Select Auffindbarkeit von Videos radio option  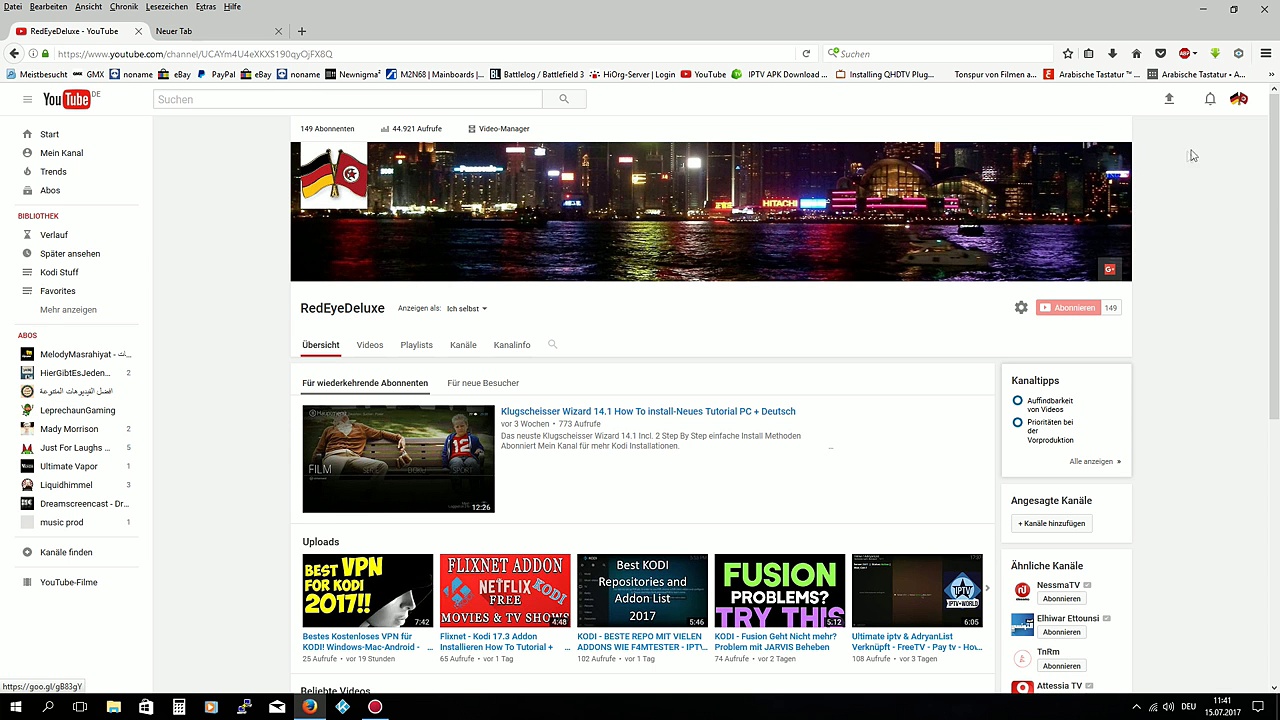(x=1018, y=401)
